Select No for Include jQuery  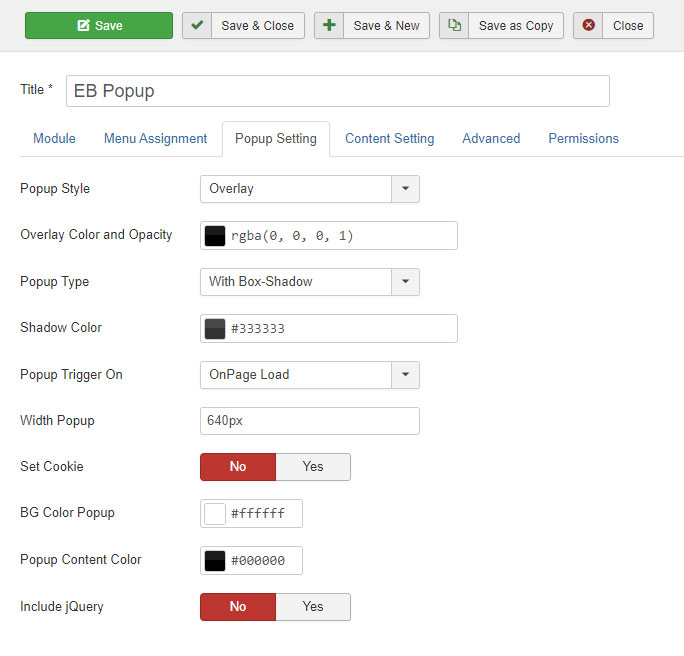click(238, 607)
